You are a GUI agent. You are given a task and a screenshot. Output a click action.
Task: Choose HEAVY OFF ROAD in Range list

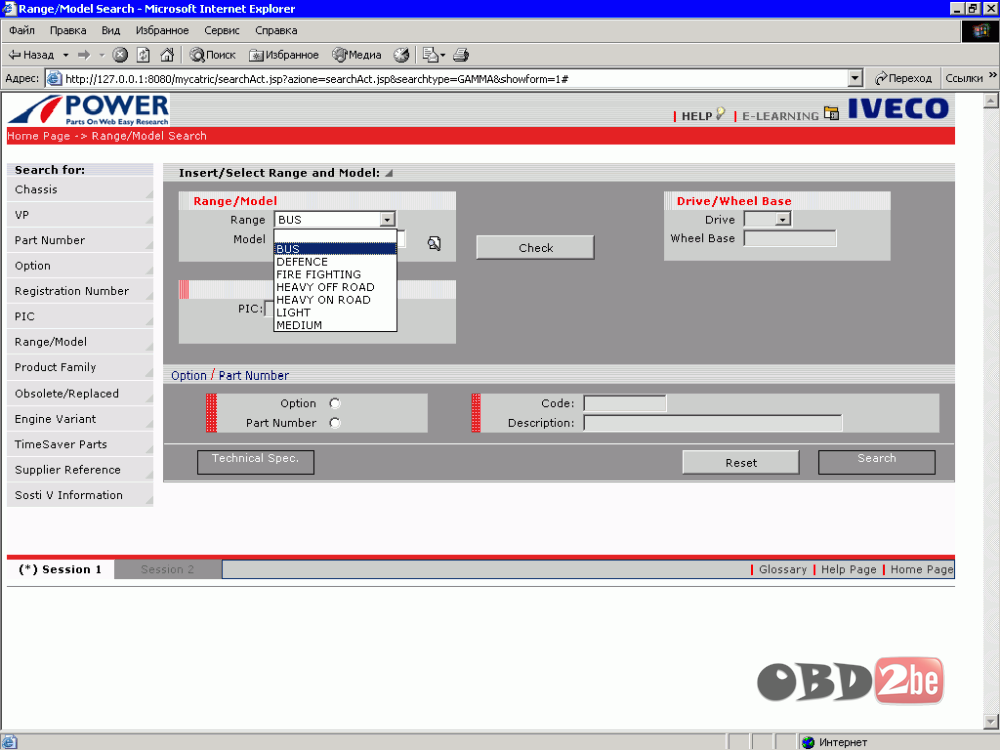click(335, 287)
